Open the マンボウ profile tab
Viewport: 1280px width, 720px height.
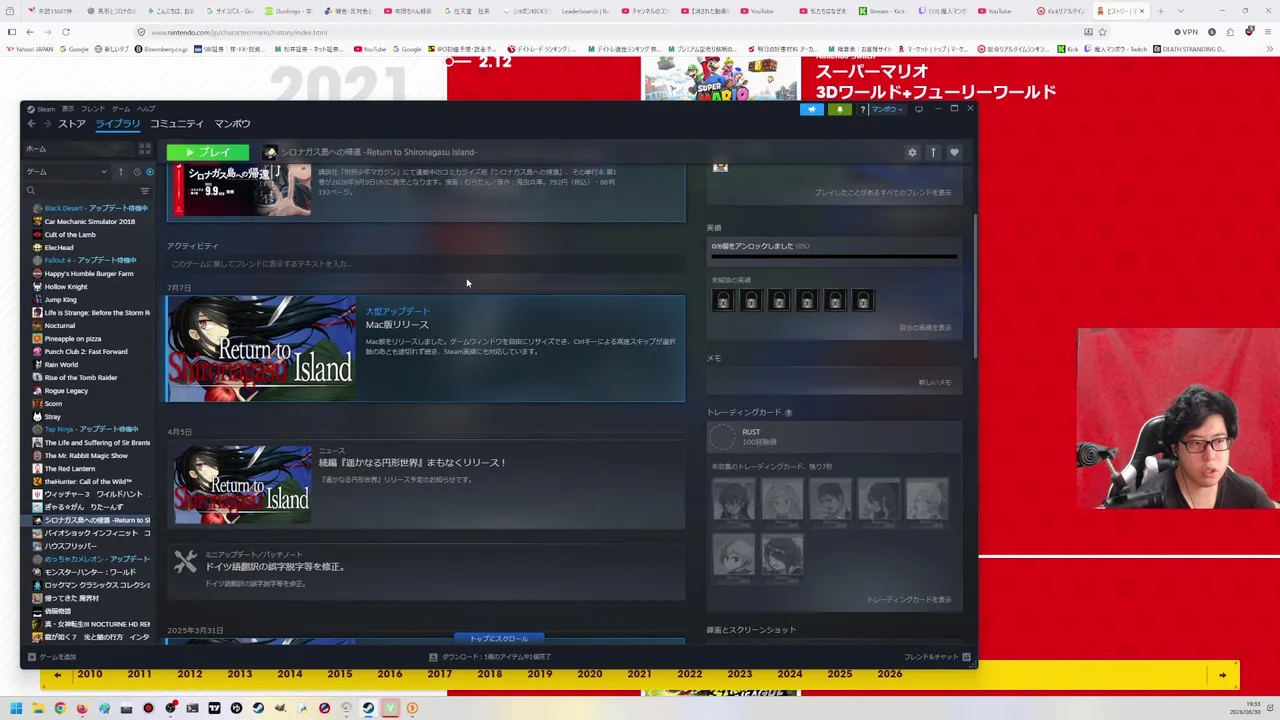point(232,124)
